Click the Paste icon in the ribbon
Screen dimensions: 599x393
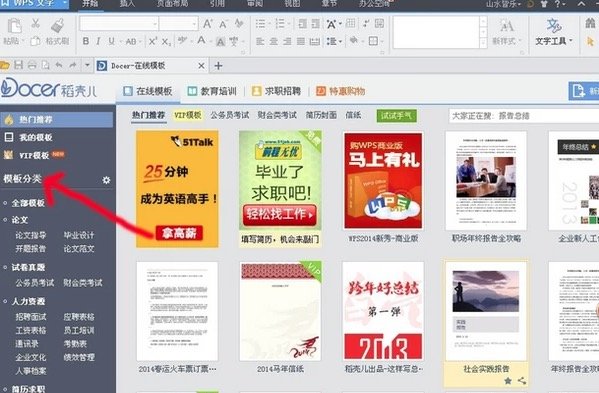15,26
